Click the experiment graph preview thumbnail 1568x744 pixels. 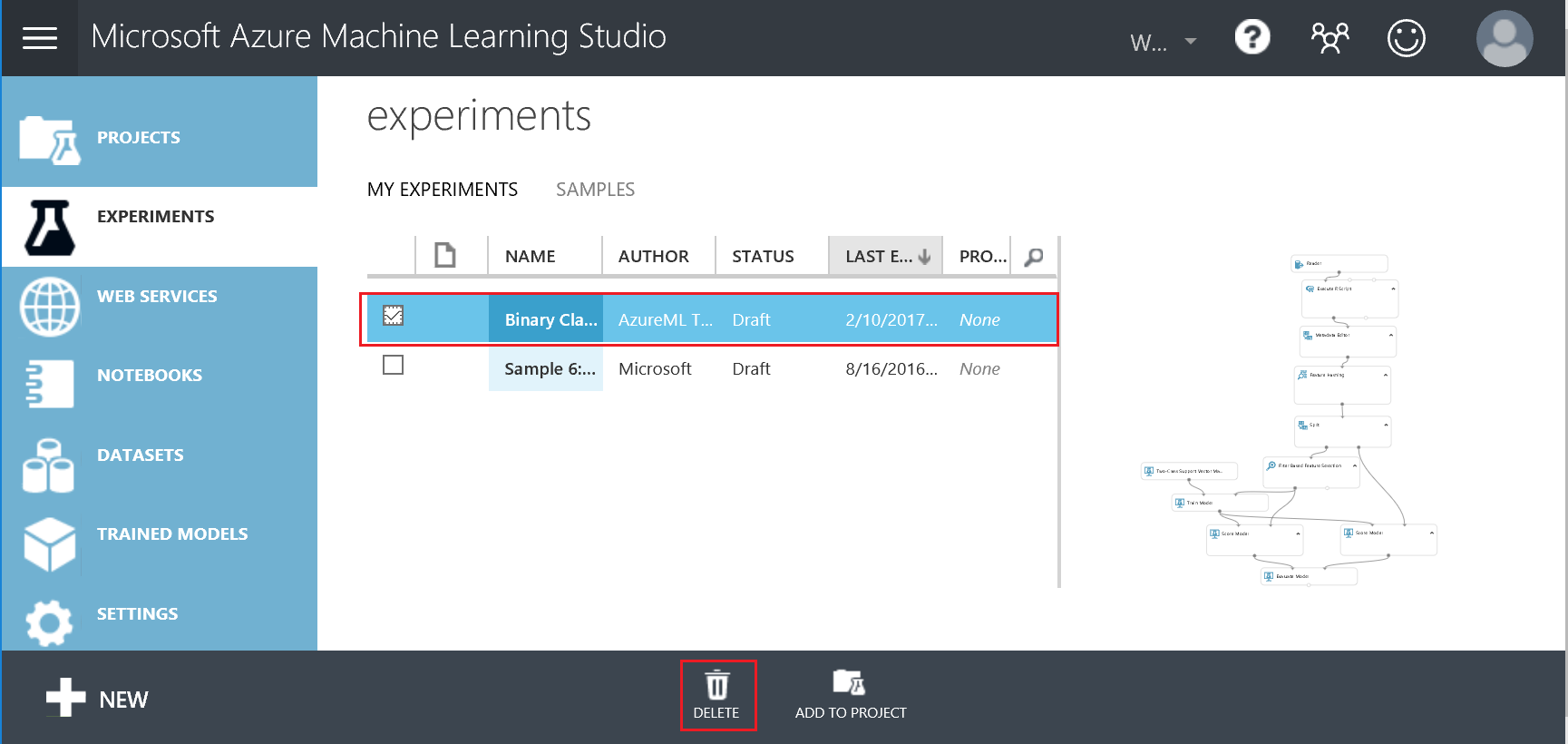point(1290,420)
